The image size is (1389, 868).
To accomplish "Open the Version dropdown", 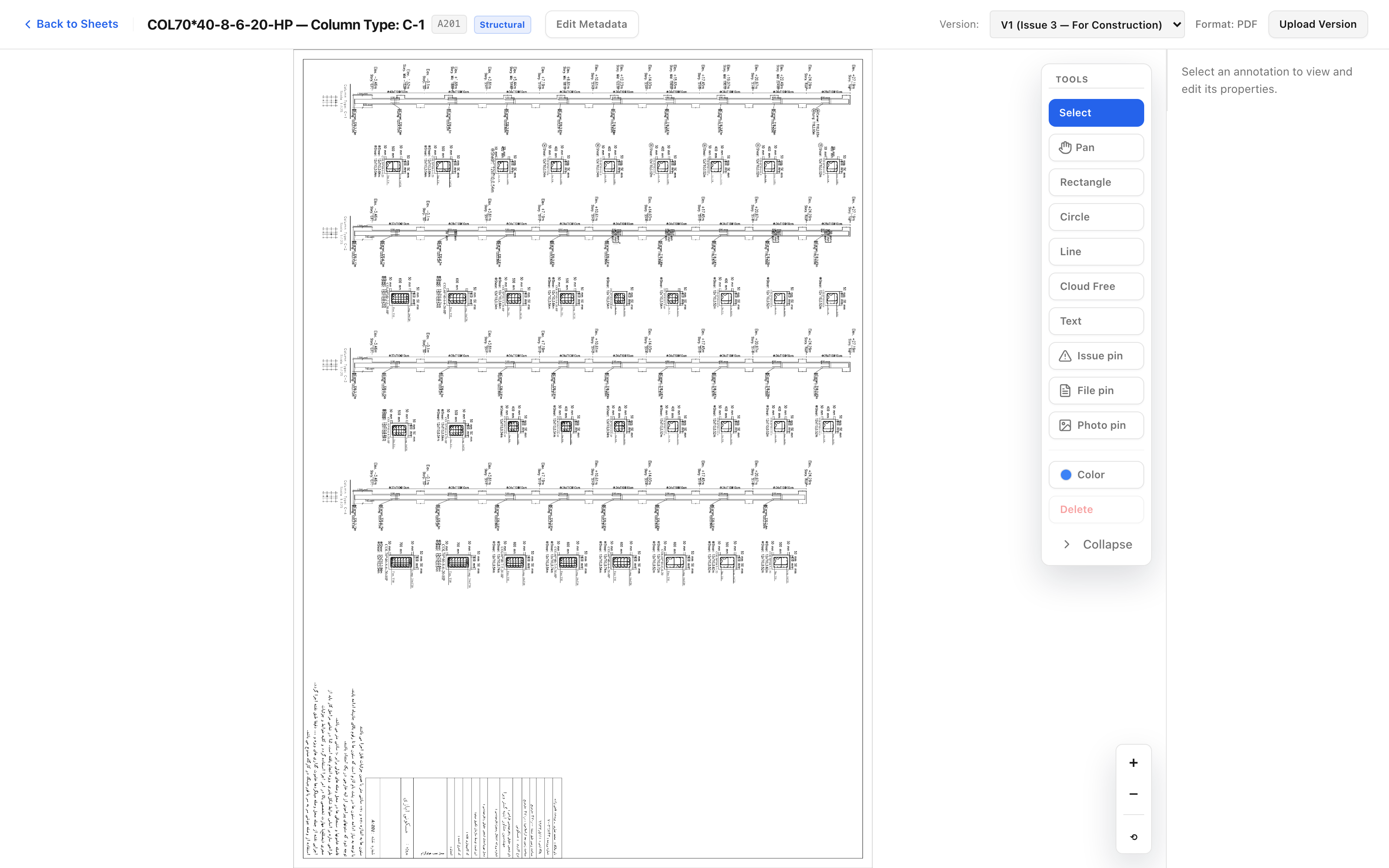I will [1086, 25].
